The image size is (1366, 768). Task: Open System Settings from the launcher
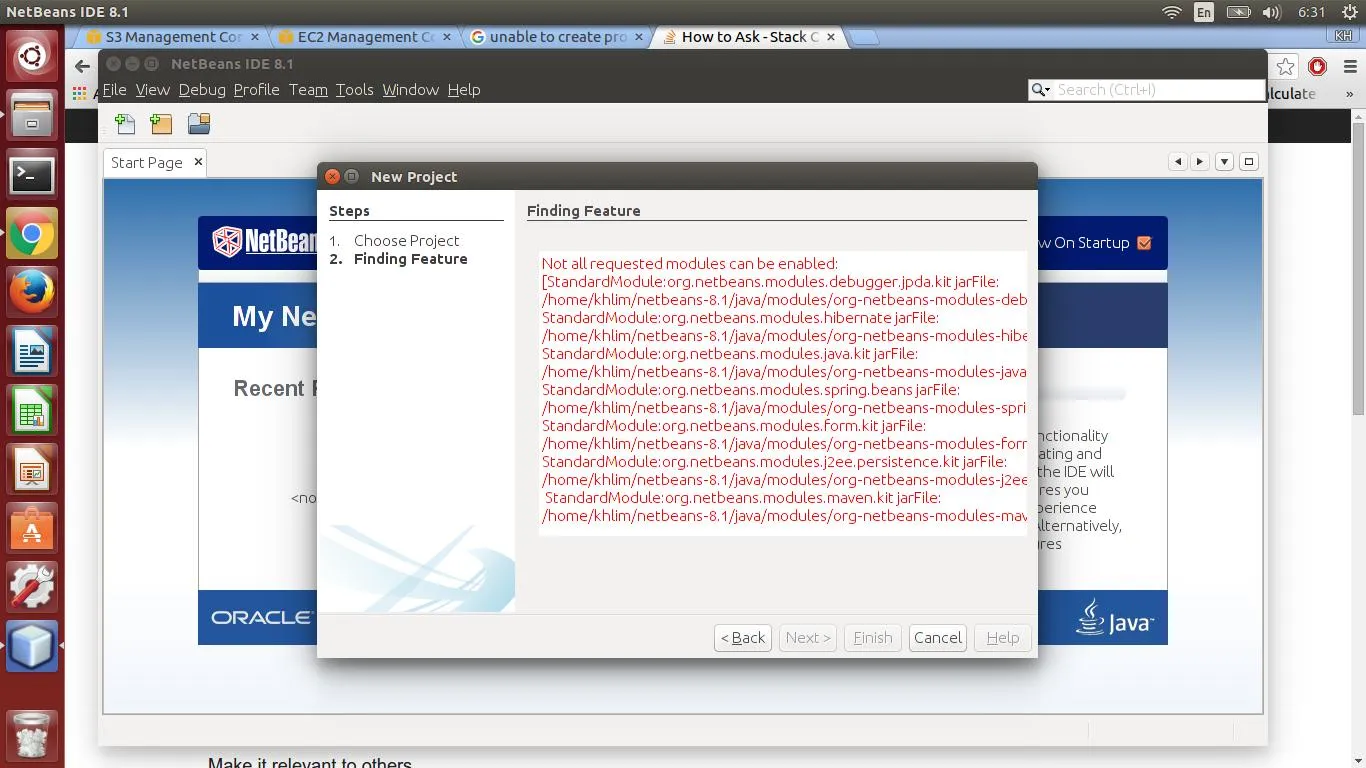(32, 588)
